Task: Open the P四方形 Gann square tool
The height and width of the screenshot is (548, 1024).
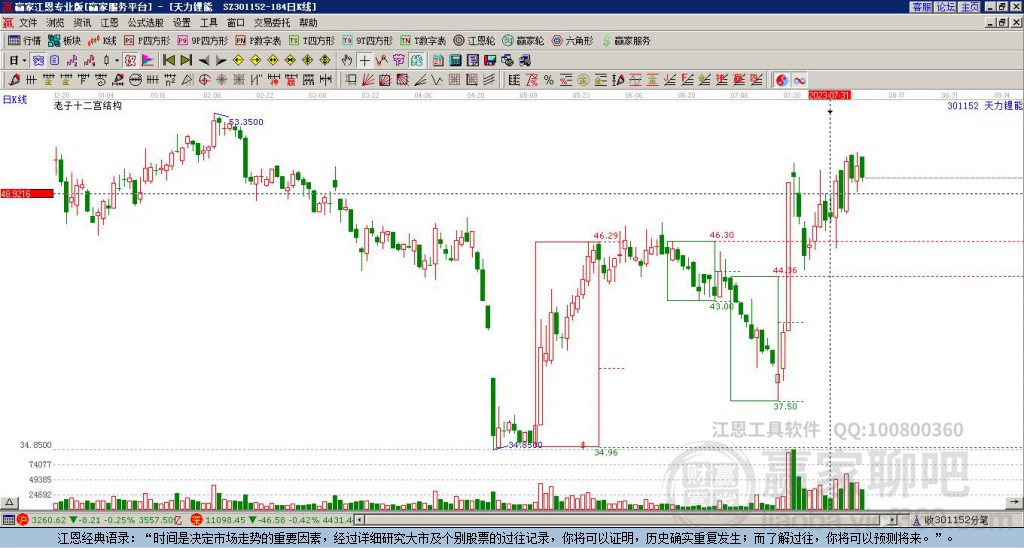Action: (147, 40)
